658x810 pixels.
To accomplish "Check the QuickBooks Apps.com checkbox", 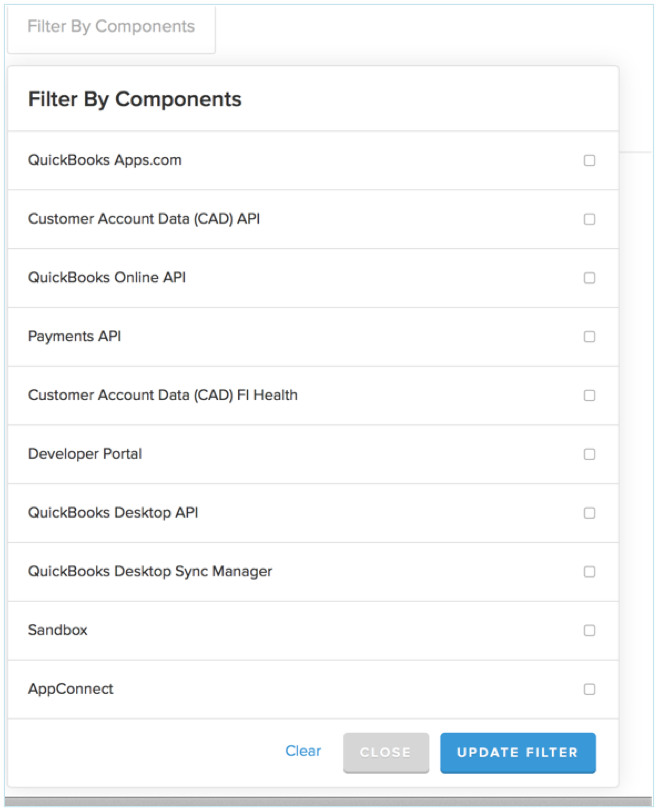I will [x=589, y=161].
